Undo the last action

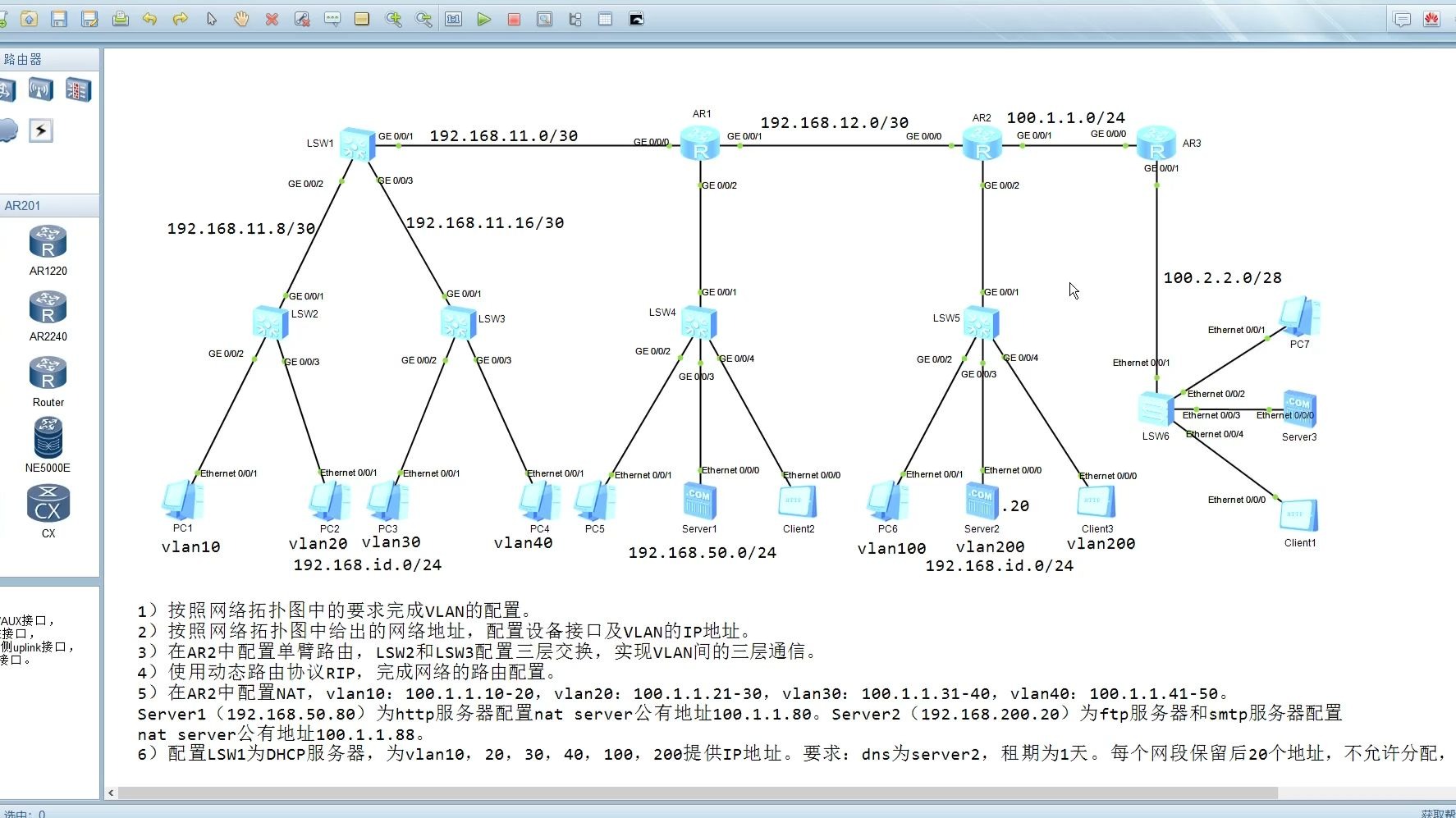[x=149, y=19]
